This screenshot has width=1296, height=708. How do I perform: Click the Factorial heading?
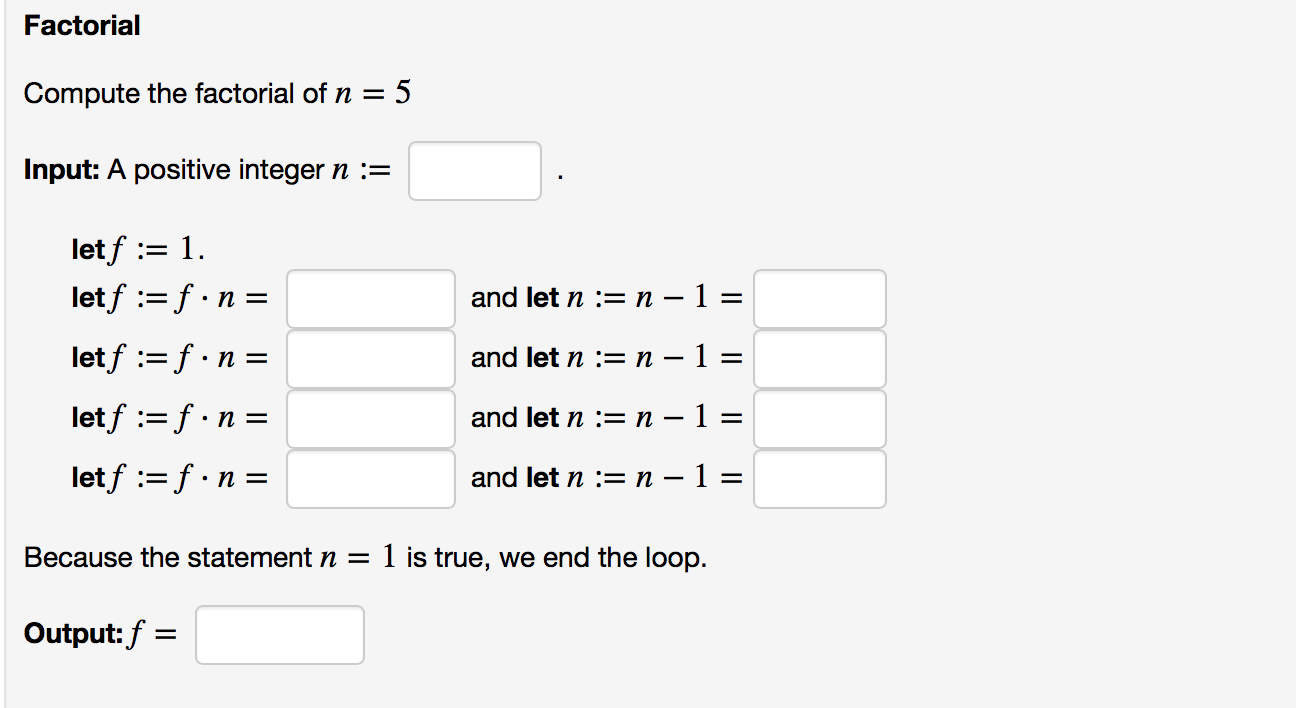click(x=82, y=25)
